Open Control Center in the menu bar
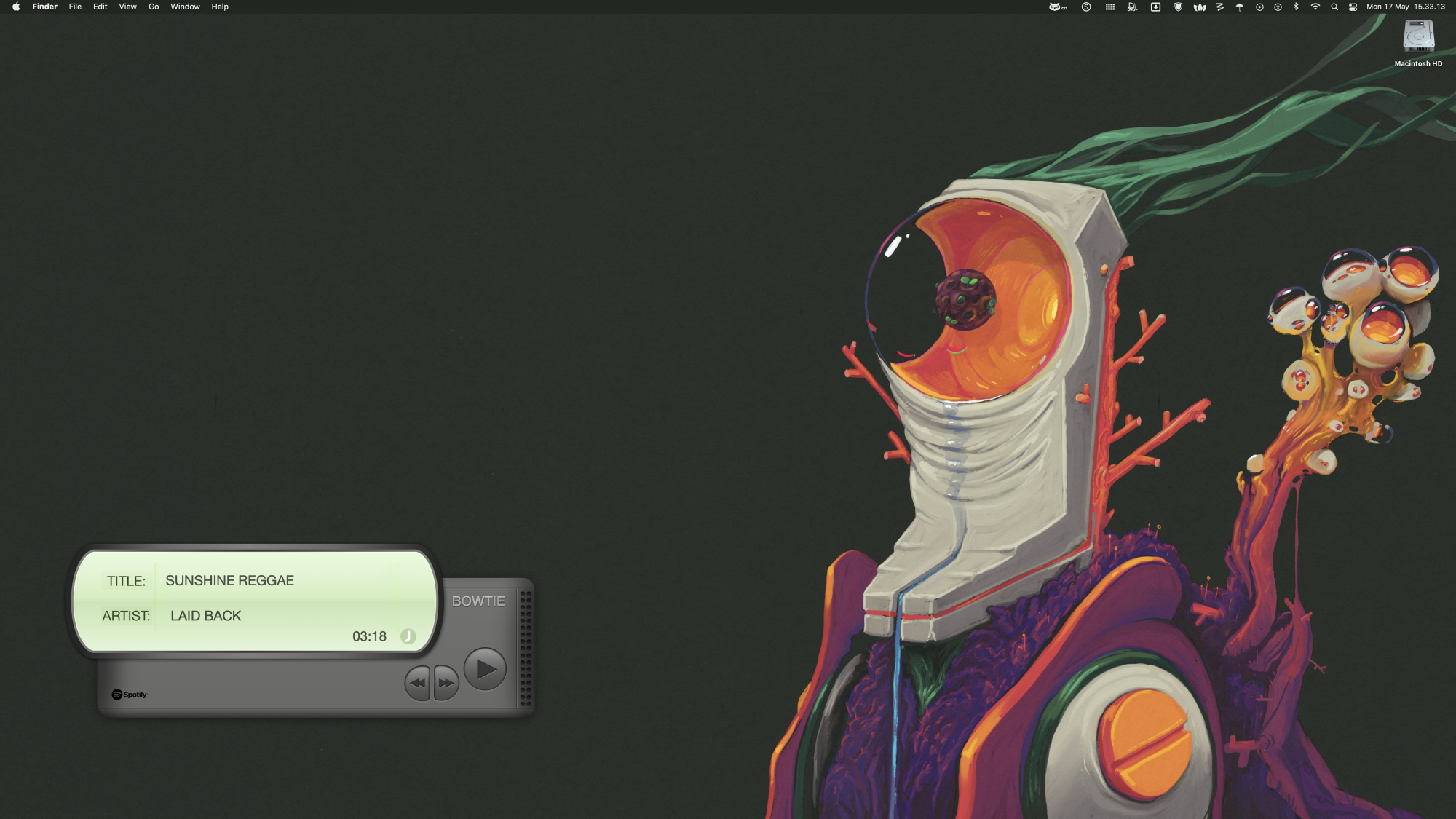Viewport: 1456px width, 819px height. point(1353,7)
